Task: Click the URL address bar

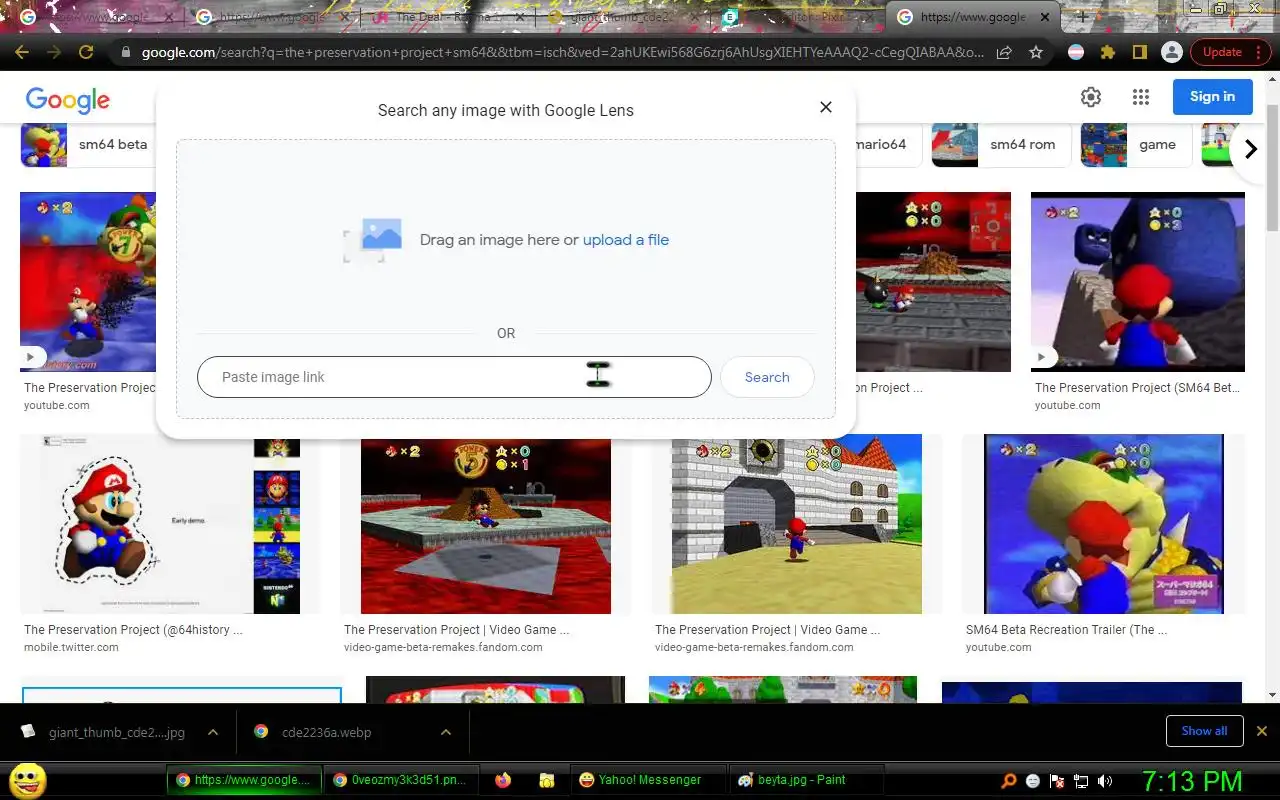Action: (x=560, y=52)
